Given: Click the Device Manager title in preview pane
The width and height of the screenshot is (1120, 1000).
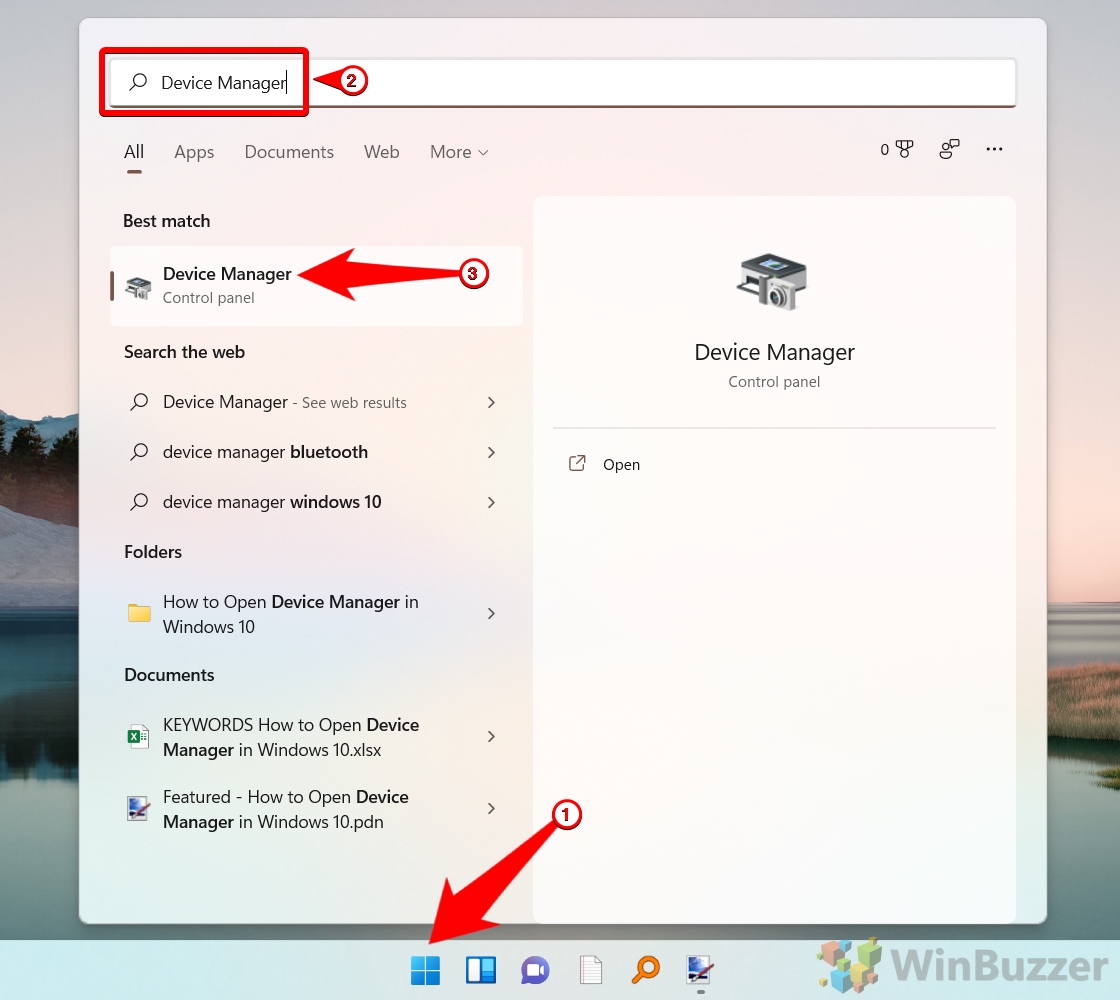Looking at the screenshot, I should click(x=774, y=352).
